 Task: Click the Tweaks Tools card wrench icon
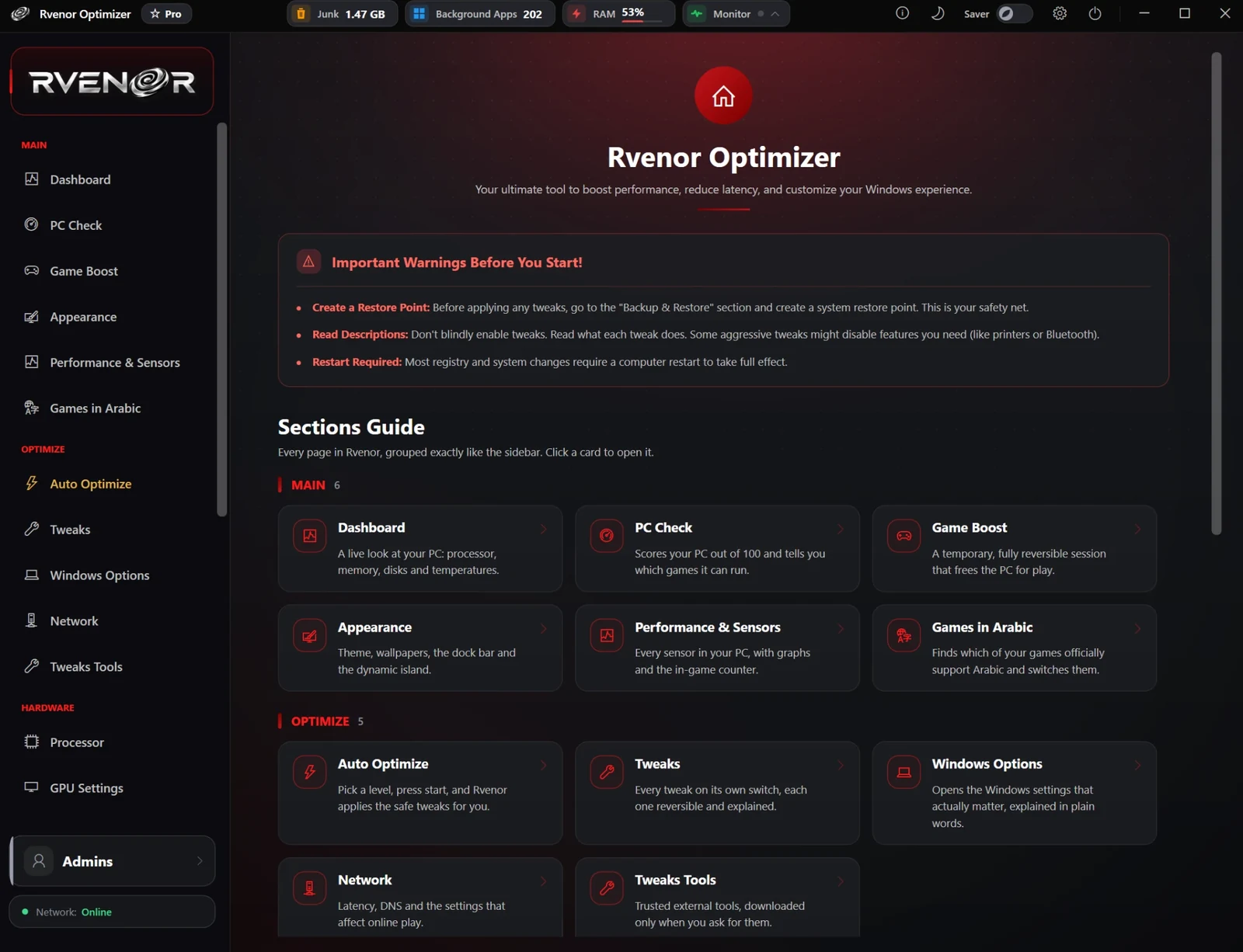[607, 888]
